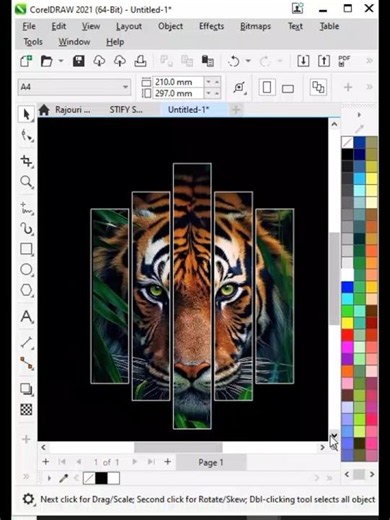
Task: Paste from clipboard icon
Action: [x=208, y=61]
